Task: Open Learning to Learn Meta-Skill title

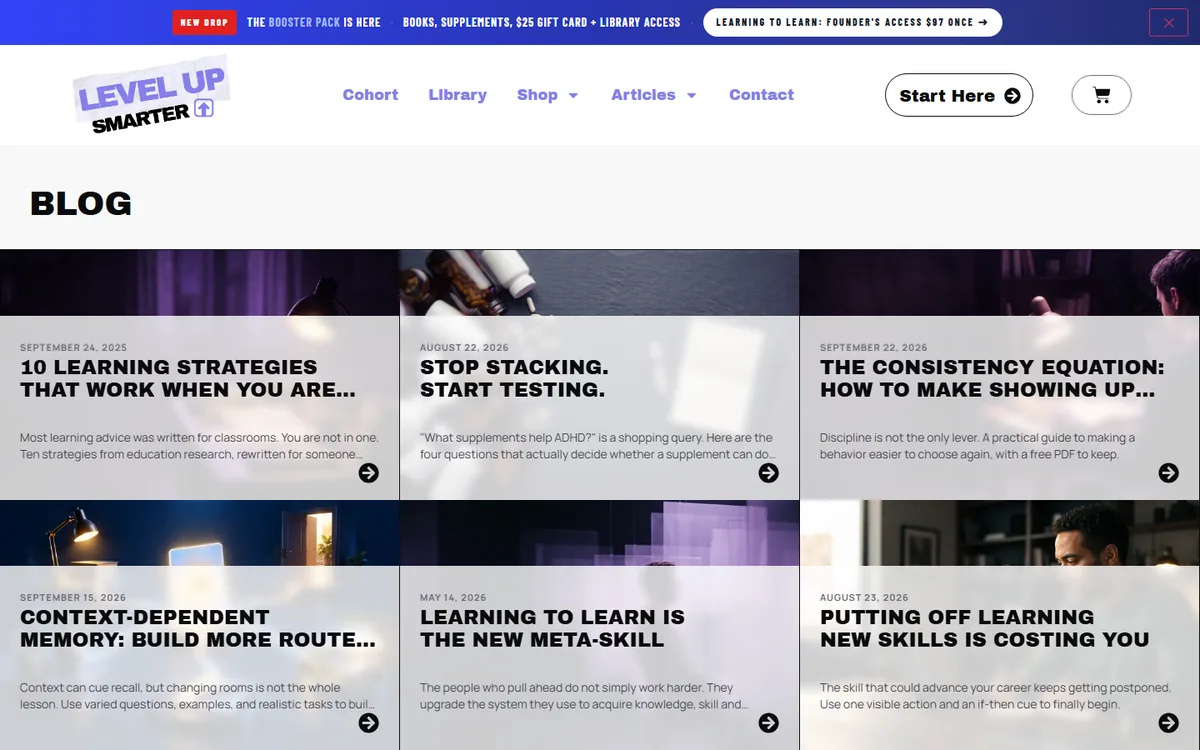Action: point(552,628)
